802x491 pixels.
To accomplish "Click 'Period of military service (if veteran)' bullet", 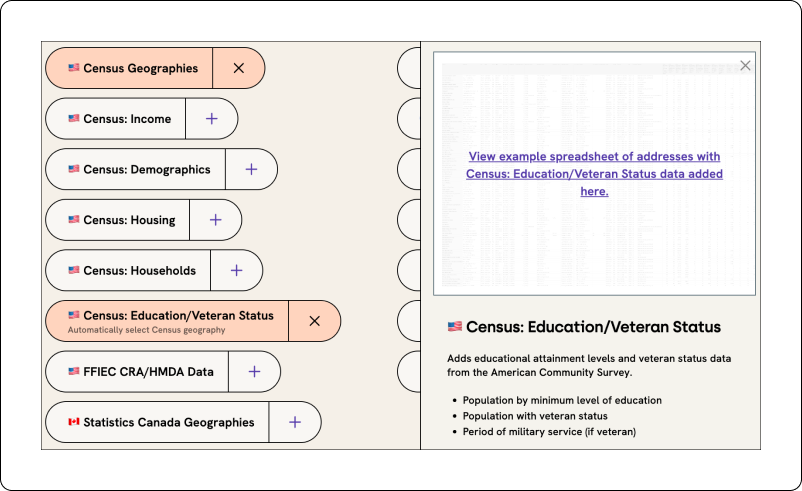I will pyautogui.click(x=549, y=432).
